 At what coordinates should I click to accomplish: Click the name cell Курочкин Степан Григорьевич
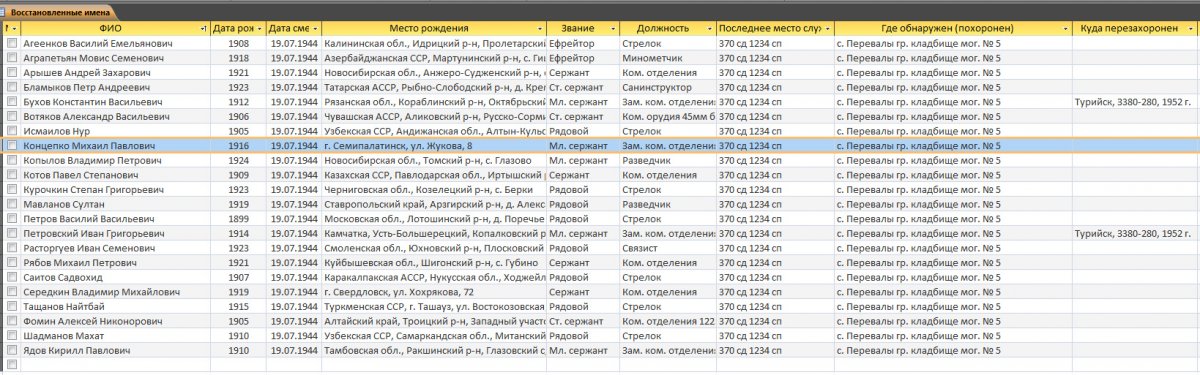pos(116,189)
